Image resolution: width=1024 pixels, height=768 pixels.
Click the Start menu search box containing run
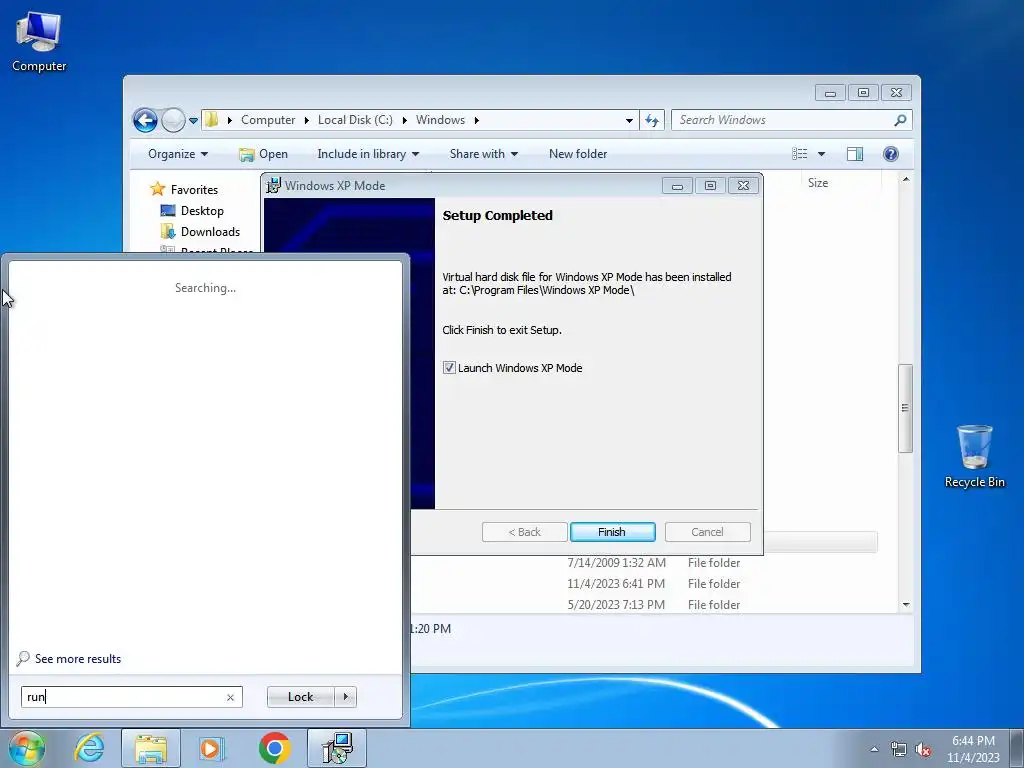pos(131,697)
